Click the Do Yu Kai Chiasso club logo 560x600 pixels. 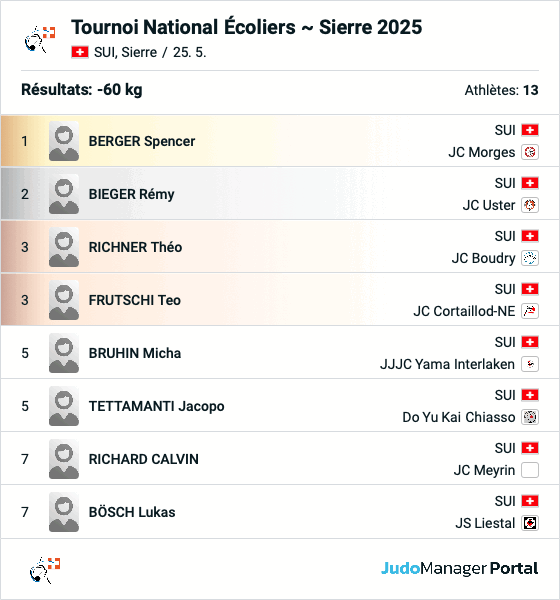530,417
